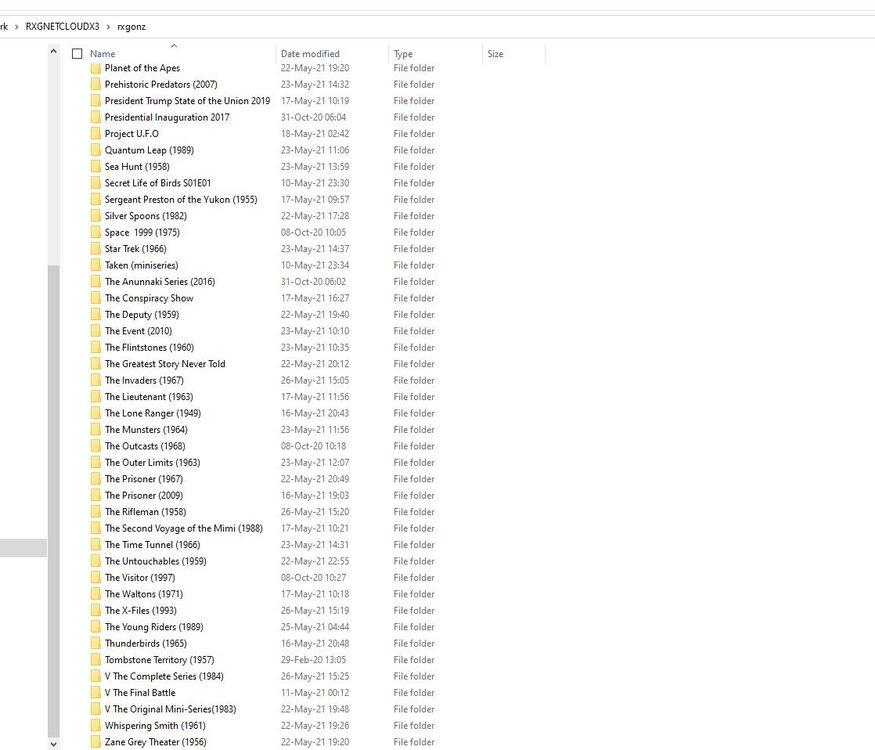Select the Taken (miniseries) folder icon
Screen dimensions: 875x750
[x=96, y=266]
